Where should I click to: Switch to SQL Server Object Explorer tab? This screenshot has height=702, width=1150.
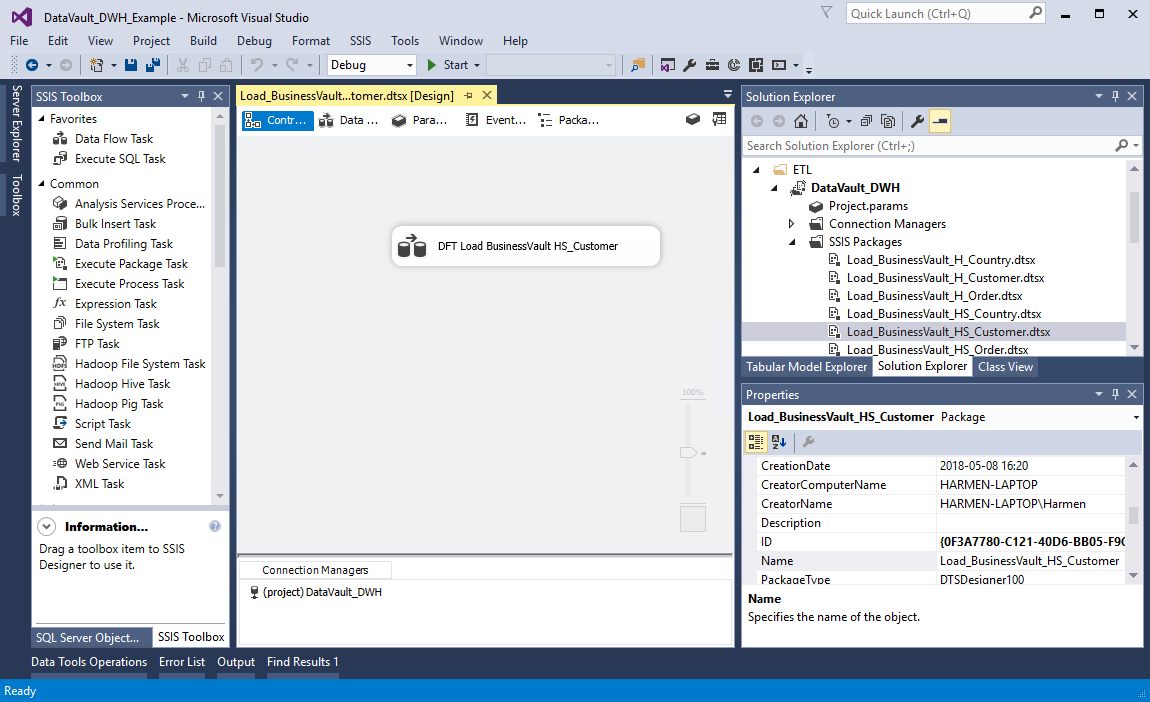coord(89,637)
